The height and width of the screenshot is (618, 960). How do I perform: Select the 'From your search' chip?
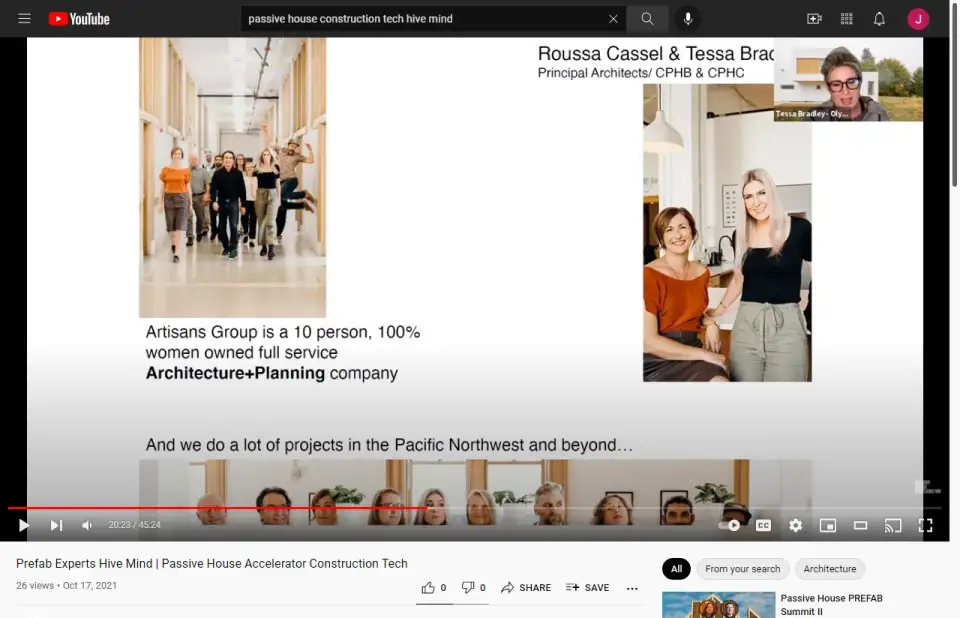[x=742, y=569]
